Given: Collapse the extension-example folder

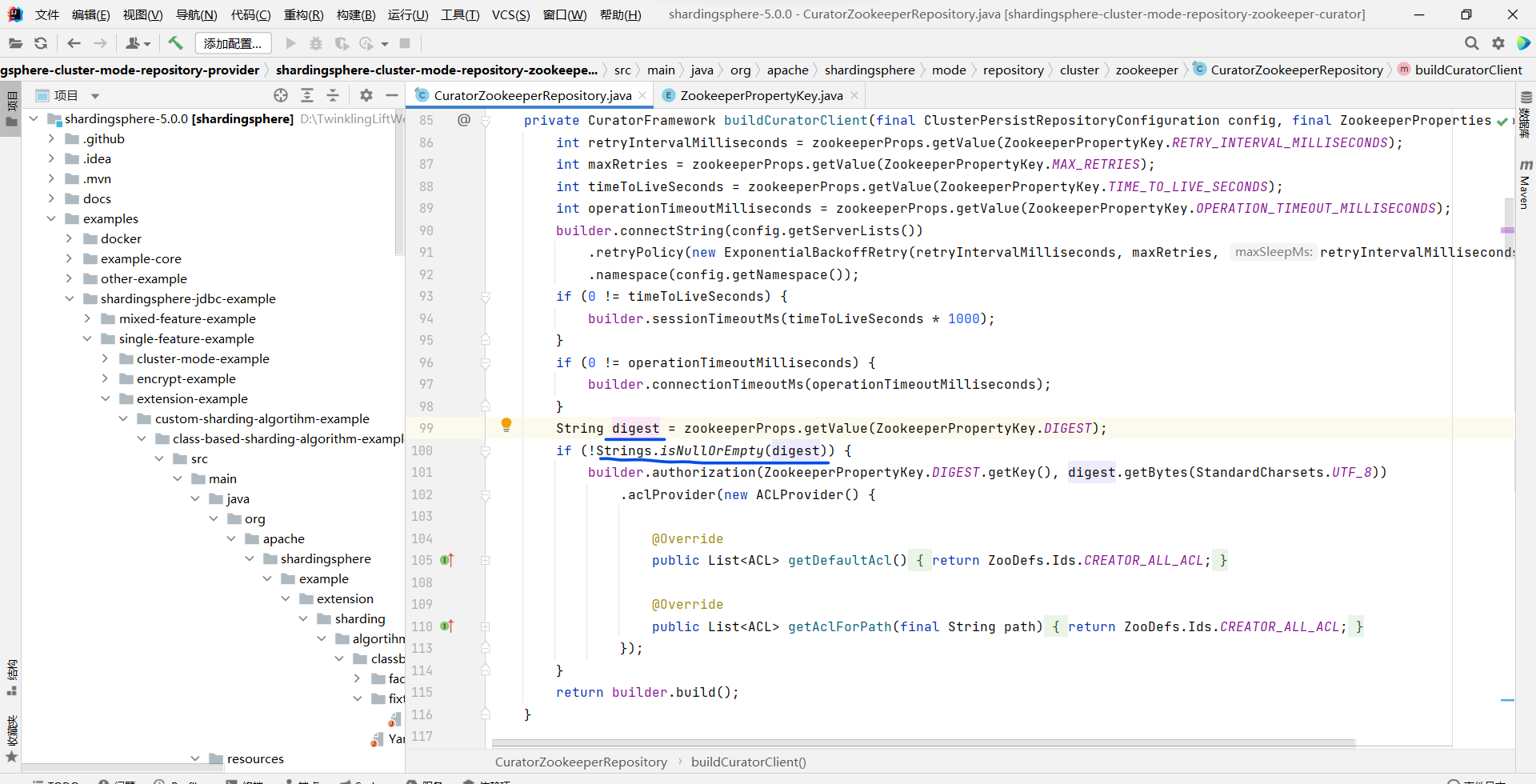Looking at the screenshot, I should point(105,398).
